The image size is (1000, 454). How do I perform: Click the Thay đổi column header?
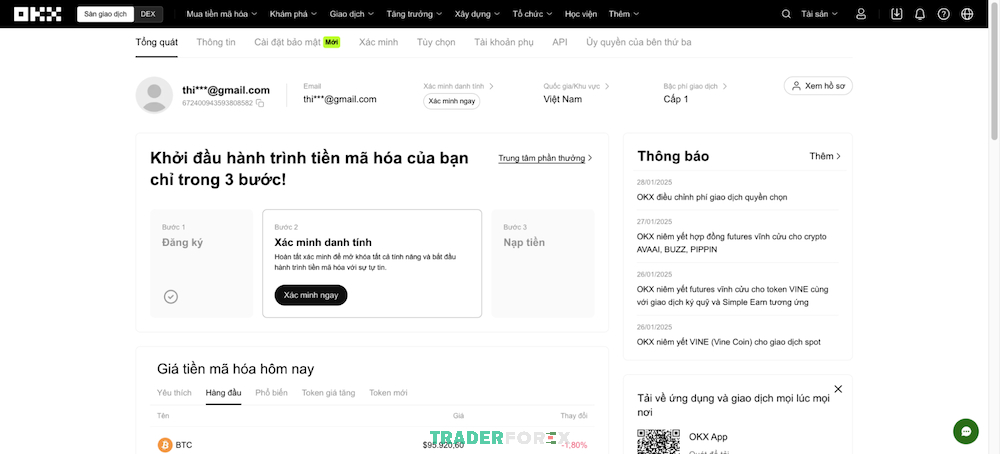[x=574, y=416]
